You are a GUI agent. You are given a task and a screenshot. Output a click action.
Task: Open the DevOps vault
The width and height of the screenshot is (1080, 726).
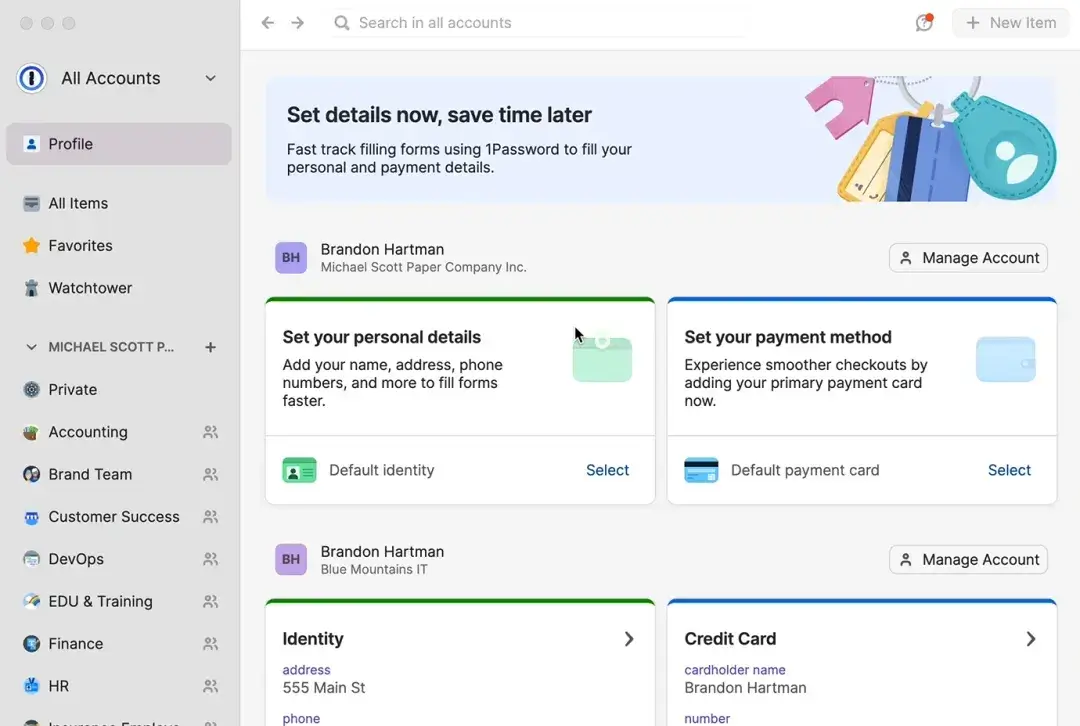point(118,559)
